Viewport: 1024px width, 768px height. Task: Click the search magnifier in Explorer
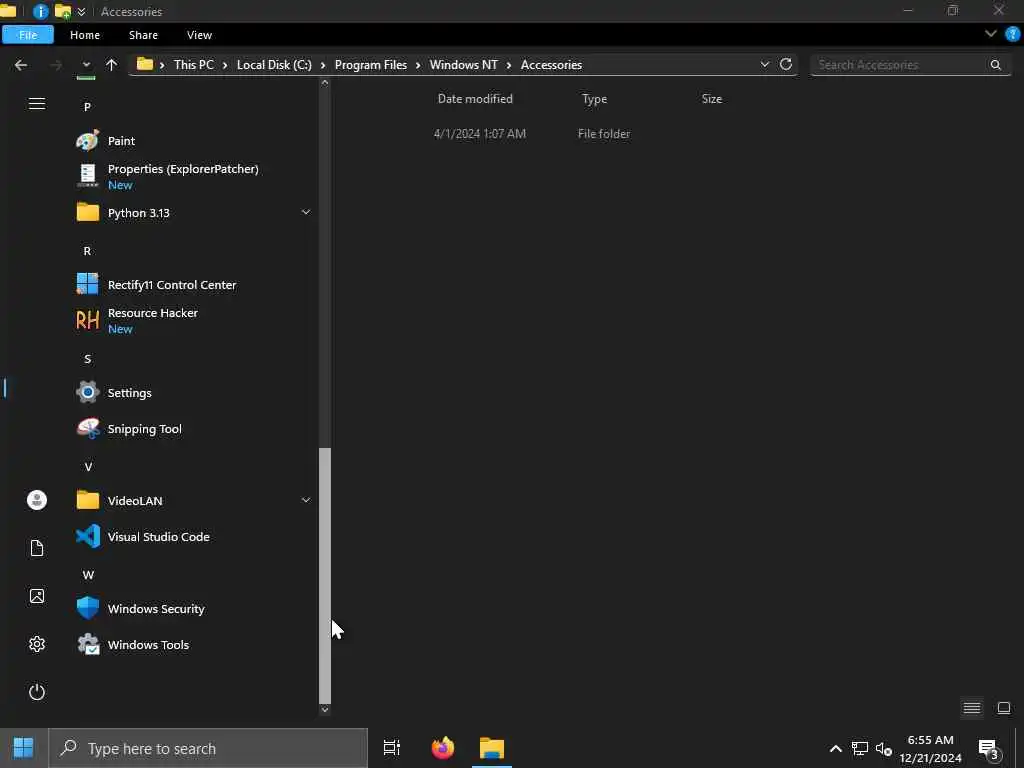pyautogui.click(x=995, y=65)
